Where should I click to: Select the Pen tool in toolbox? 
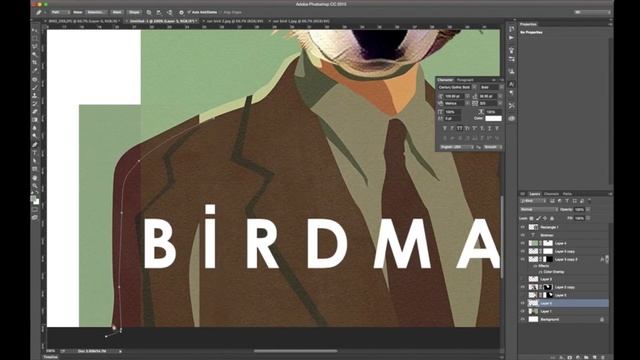coord(35,144)
